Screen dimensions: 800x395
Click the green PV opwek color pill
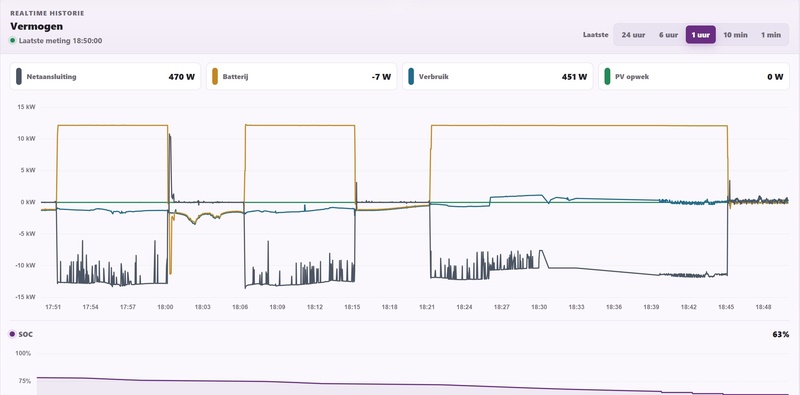point(607,77)
